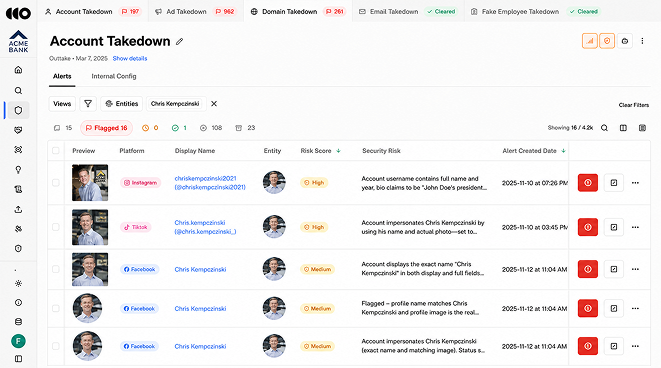Open the three-dot menu in page header
Screen dimensions: 661x368
click(x=642, y=41)
